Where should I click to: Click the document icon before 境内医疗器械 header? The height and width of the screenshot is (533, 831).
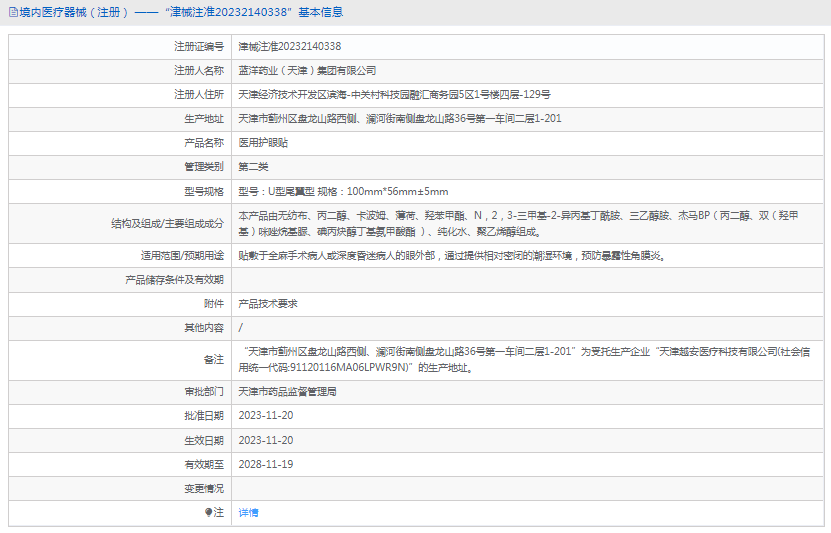click(12, 13)
